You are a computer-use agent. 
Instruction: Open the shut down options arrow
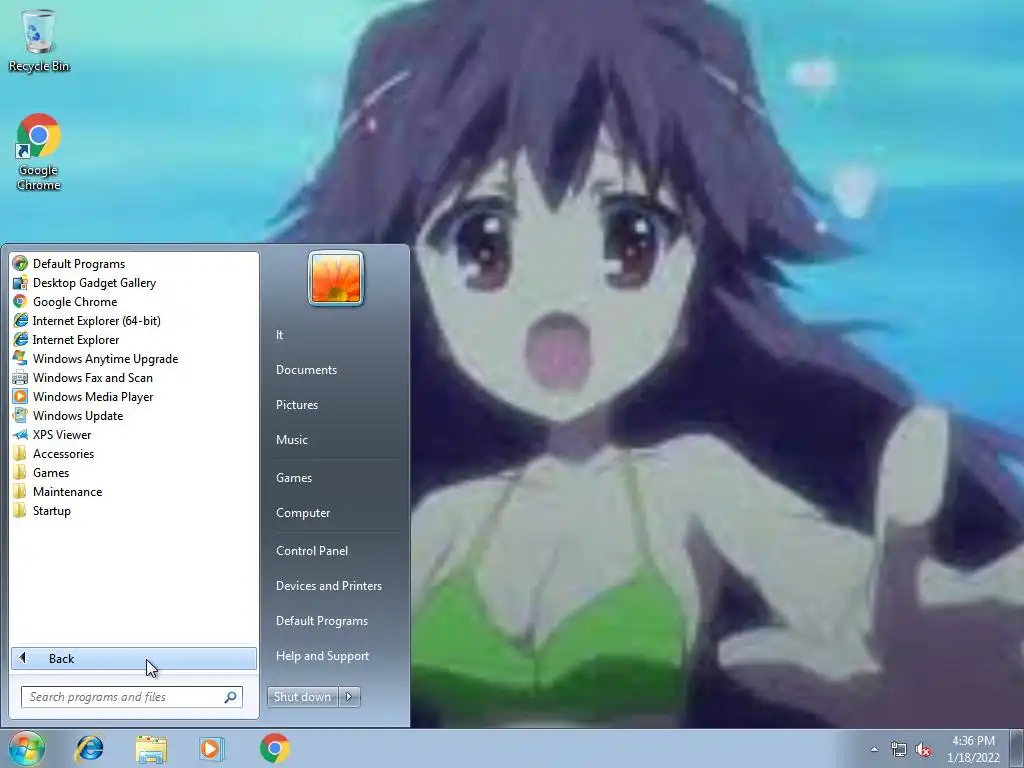[349, 697]
